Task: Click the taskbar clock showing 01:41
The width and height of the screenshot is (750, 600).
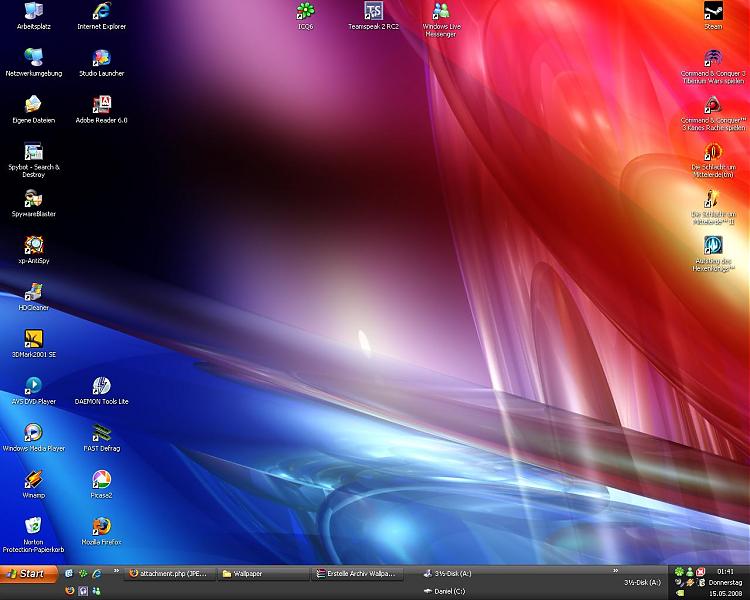Action: tap(725, 571)
